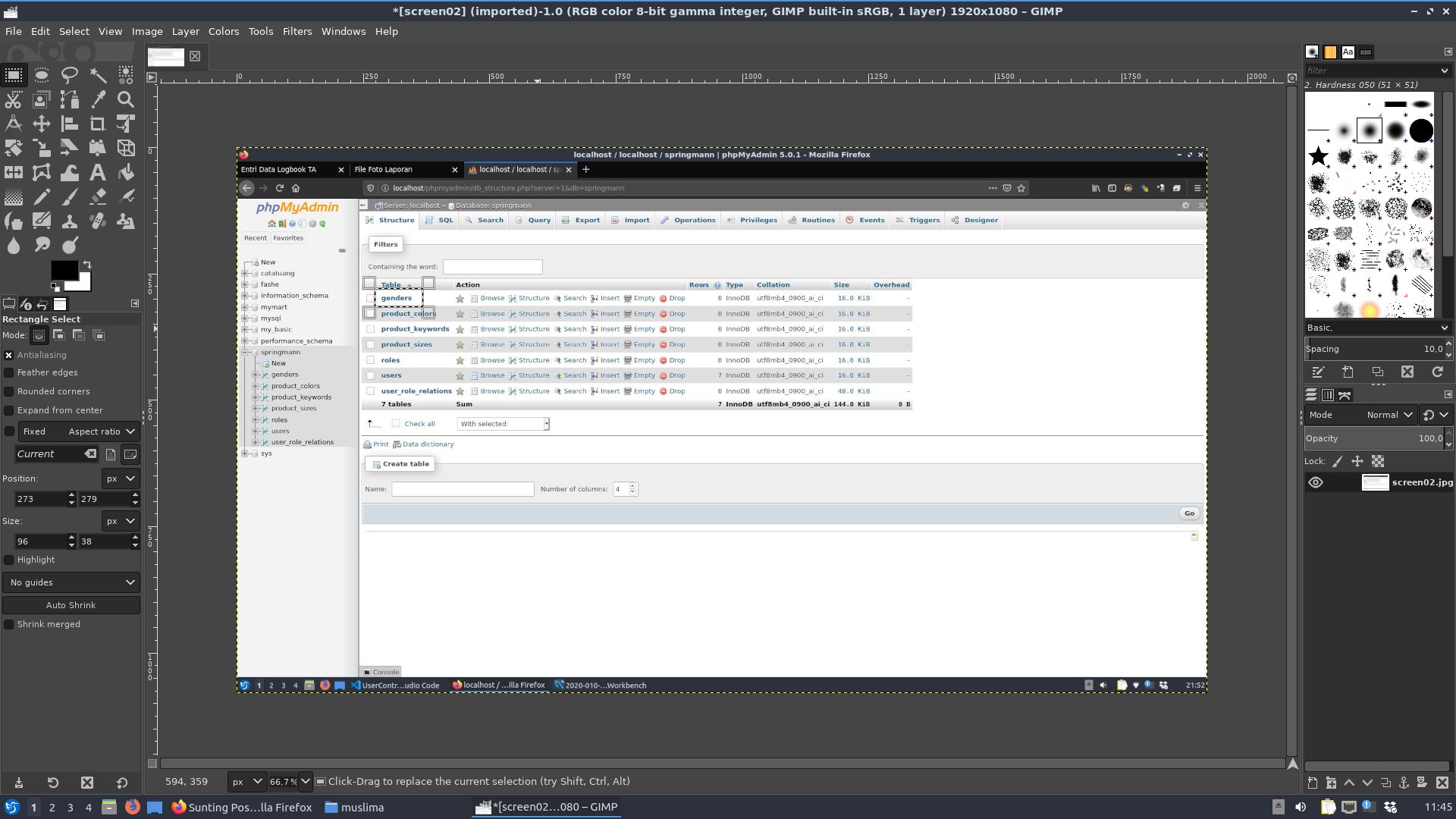Select the Measure compass tool
Screen dimensions: 1456x819
[14, 124]
